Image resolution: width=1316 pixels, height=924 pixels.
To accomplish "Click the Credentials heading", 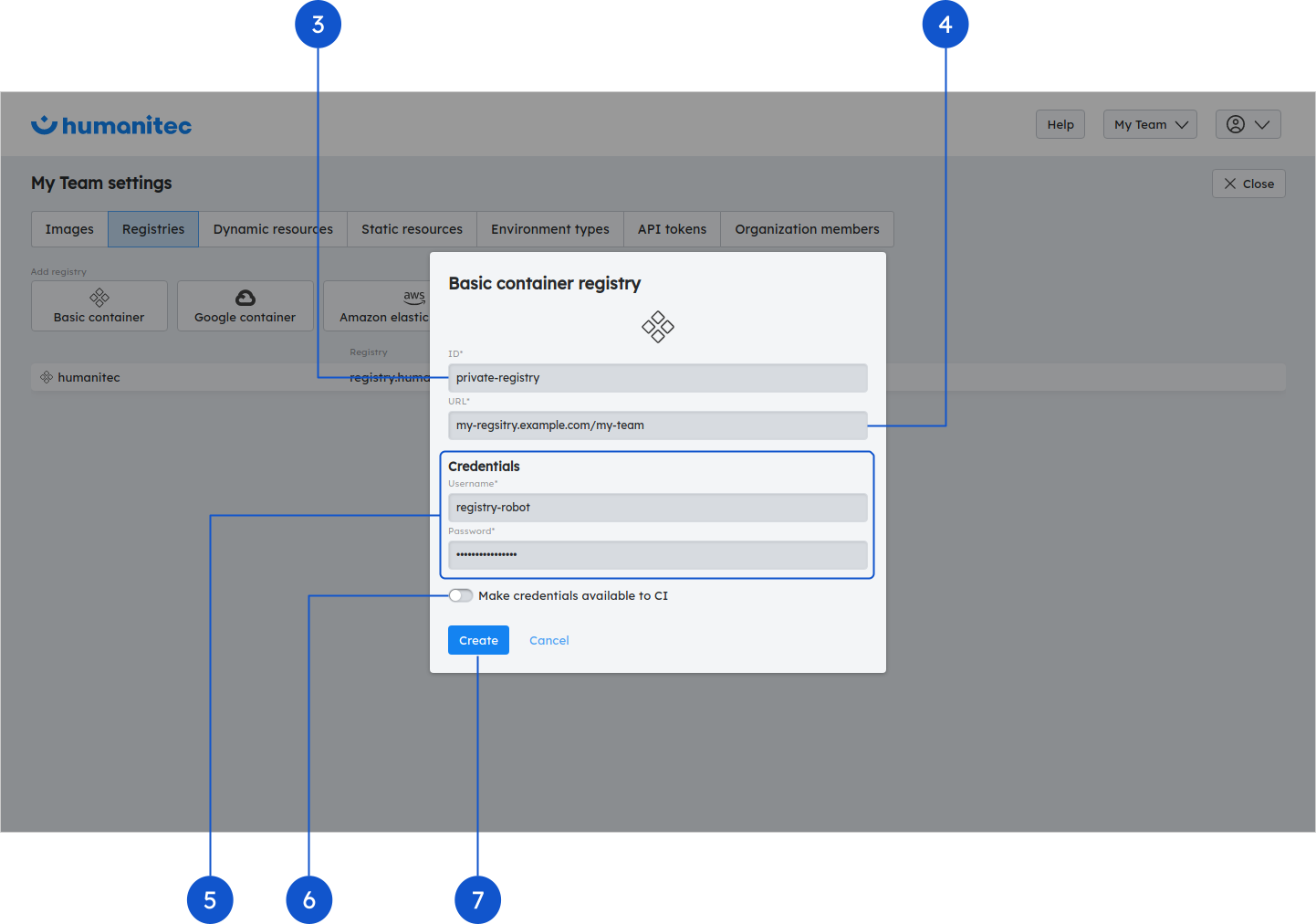I will [x=484, y=467].
